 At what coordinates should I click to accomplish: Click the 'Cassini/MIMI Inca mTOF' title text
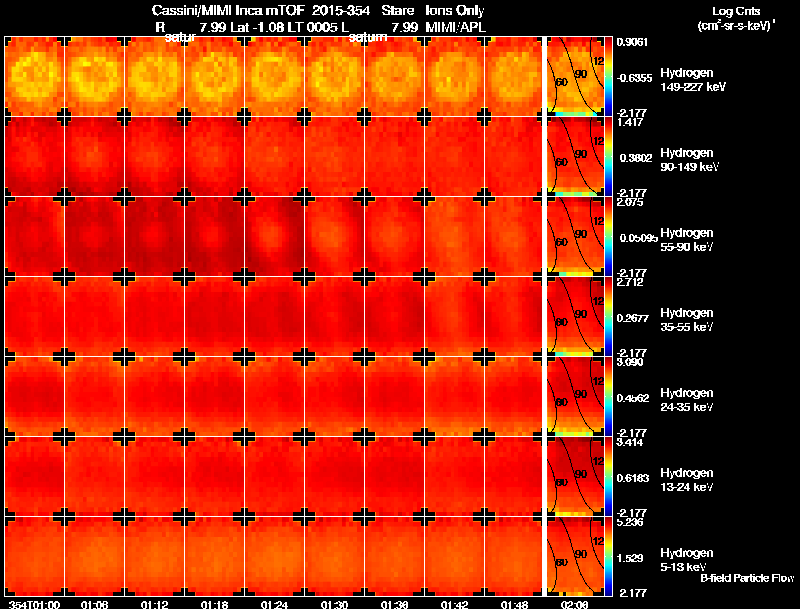tap(228, 11)
